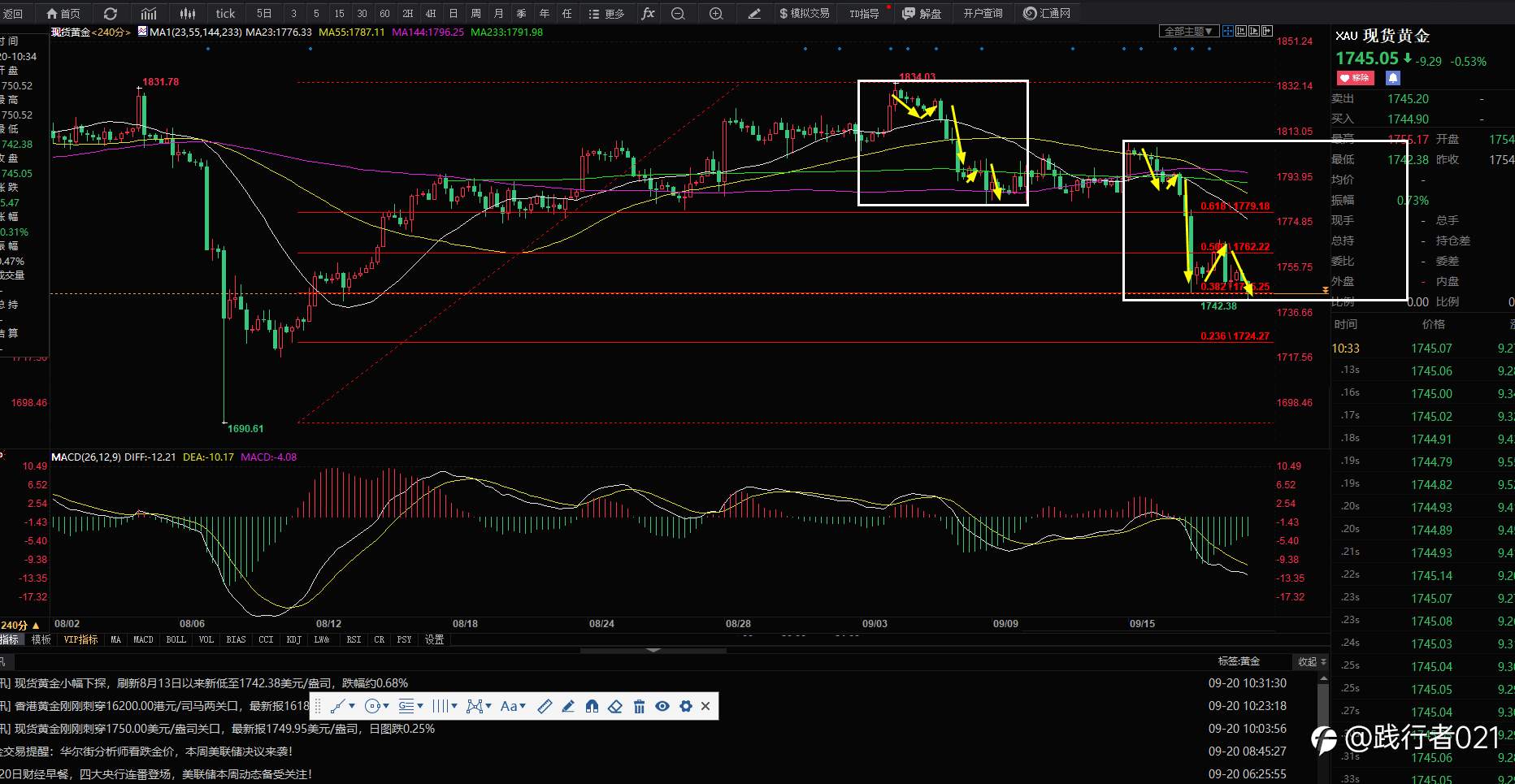Enable the magnet snap tool
Image resolution: width=1515 pixels, height=784 pixels.
pos(592,706)
